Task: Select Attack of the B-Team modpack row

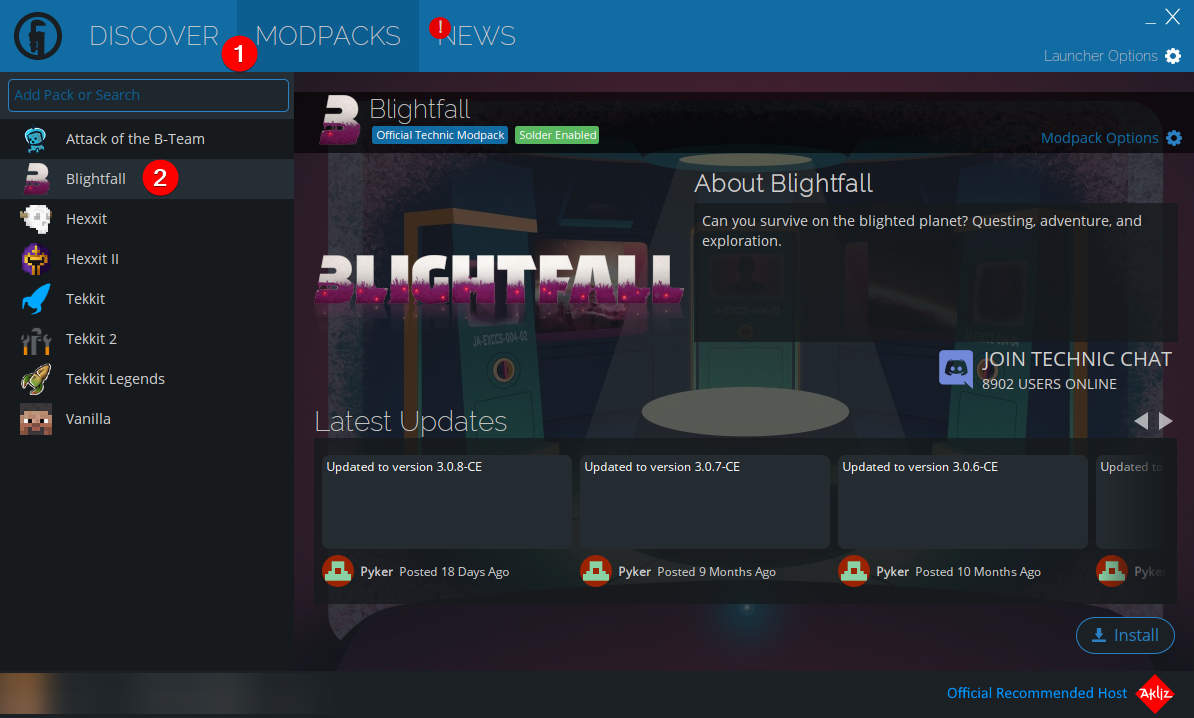Action: point(147,139)
